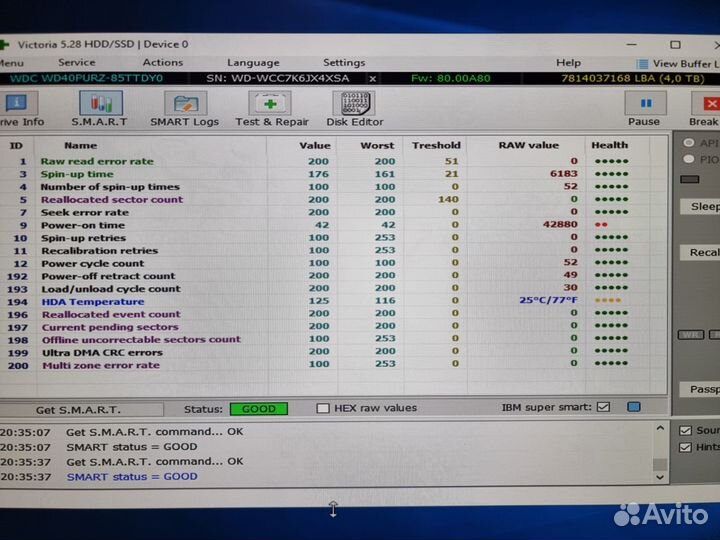Select Number of spin-up times row
The height and width of the screenshot is (540, 720).
(333, 187)
